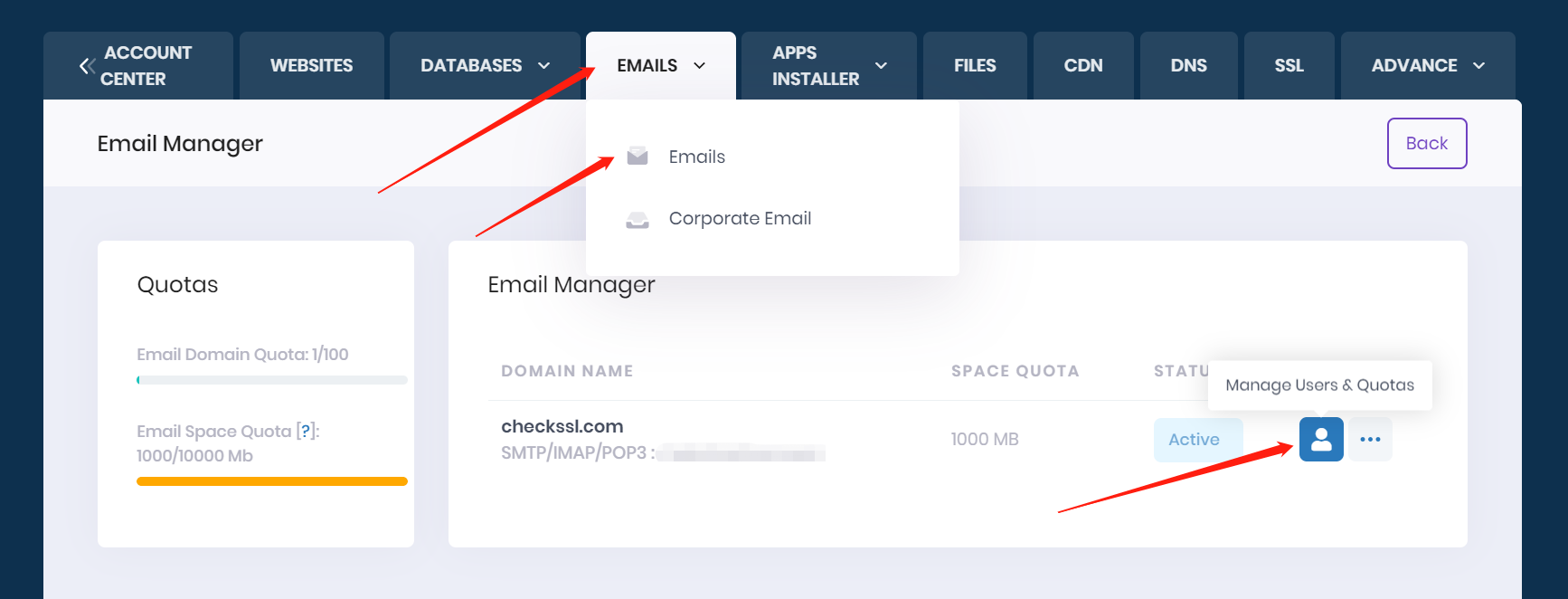The width and height of the screenshot is (1568, 599).
Task: Select the SSL tab
Action: point(1289,66)
